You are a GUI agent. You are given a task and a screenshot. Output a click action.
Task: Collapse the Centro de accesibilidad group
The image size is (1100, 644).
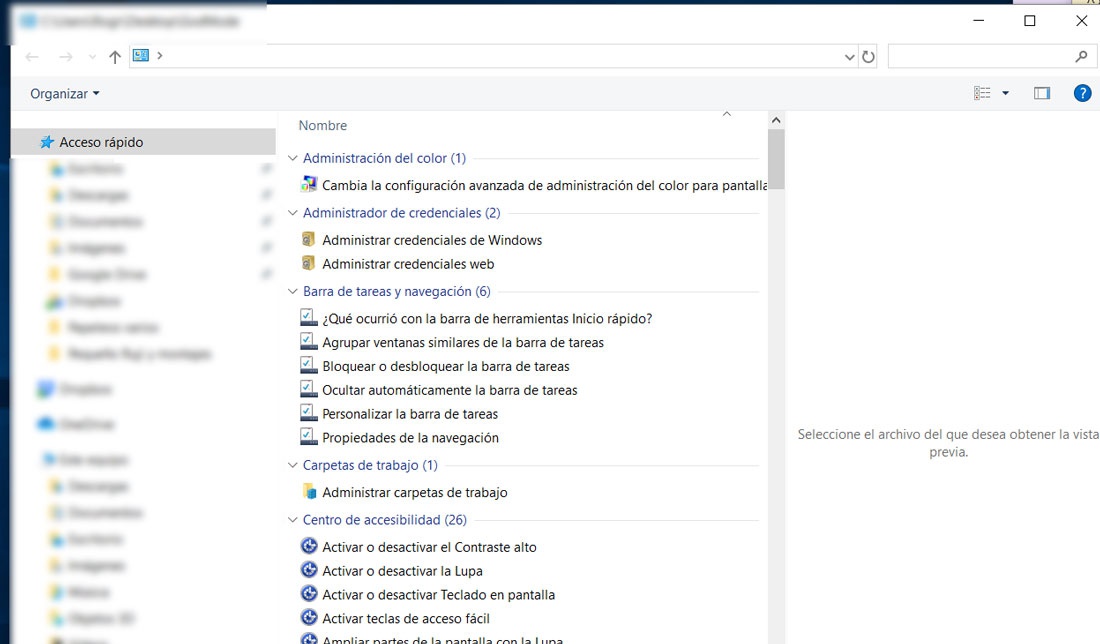[291, 519]
